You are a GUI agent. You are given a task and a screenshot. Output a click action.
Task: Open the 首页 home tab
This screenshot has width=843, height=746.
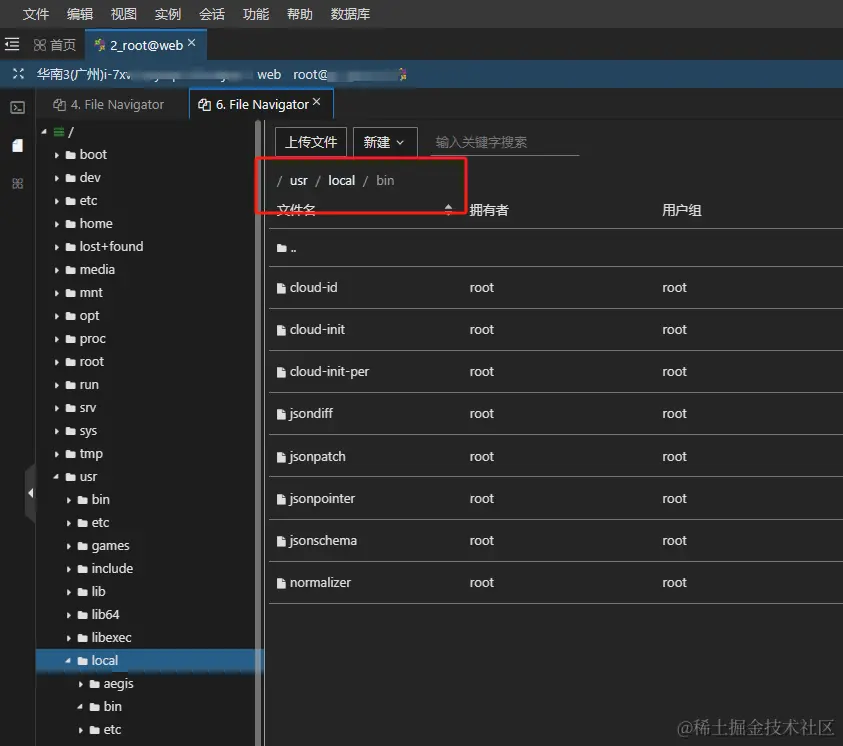pos(55,45)
